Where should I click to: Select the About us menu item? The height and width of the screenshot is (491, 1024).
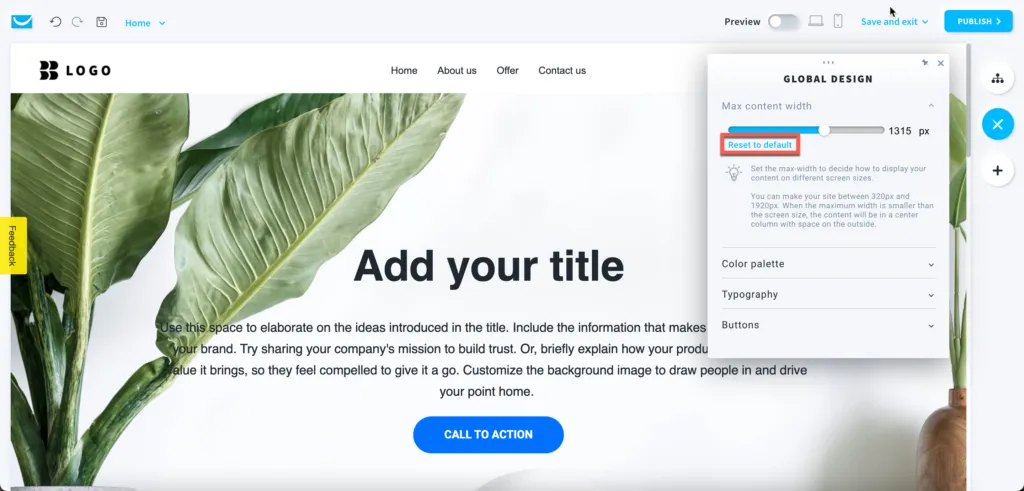tap(456, 71)
